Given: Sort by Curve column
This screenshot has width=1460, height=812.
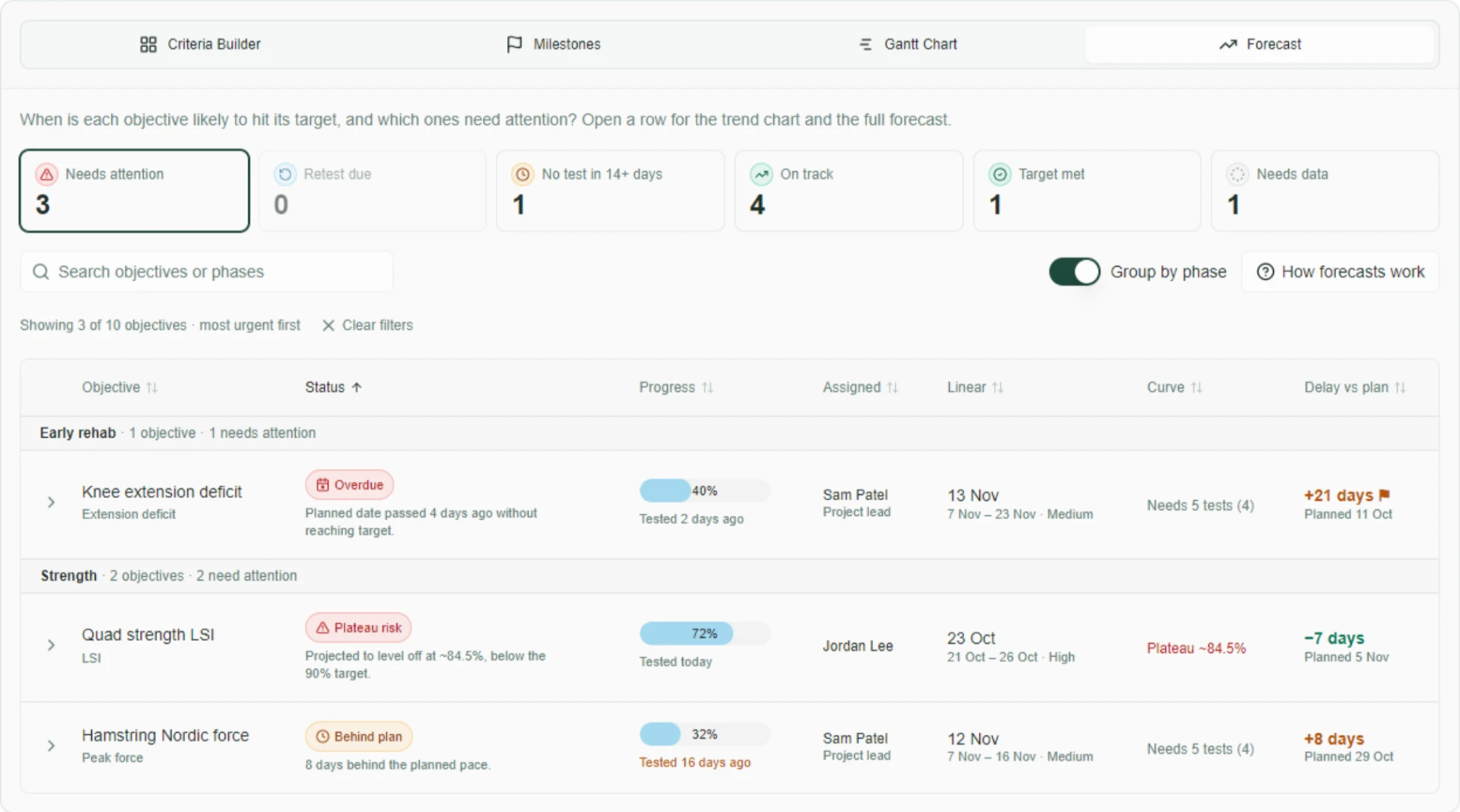Looking at the screenshot, I should pos(1174,388).
